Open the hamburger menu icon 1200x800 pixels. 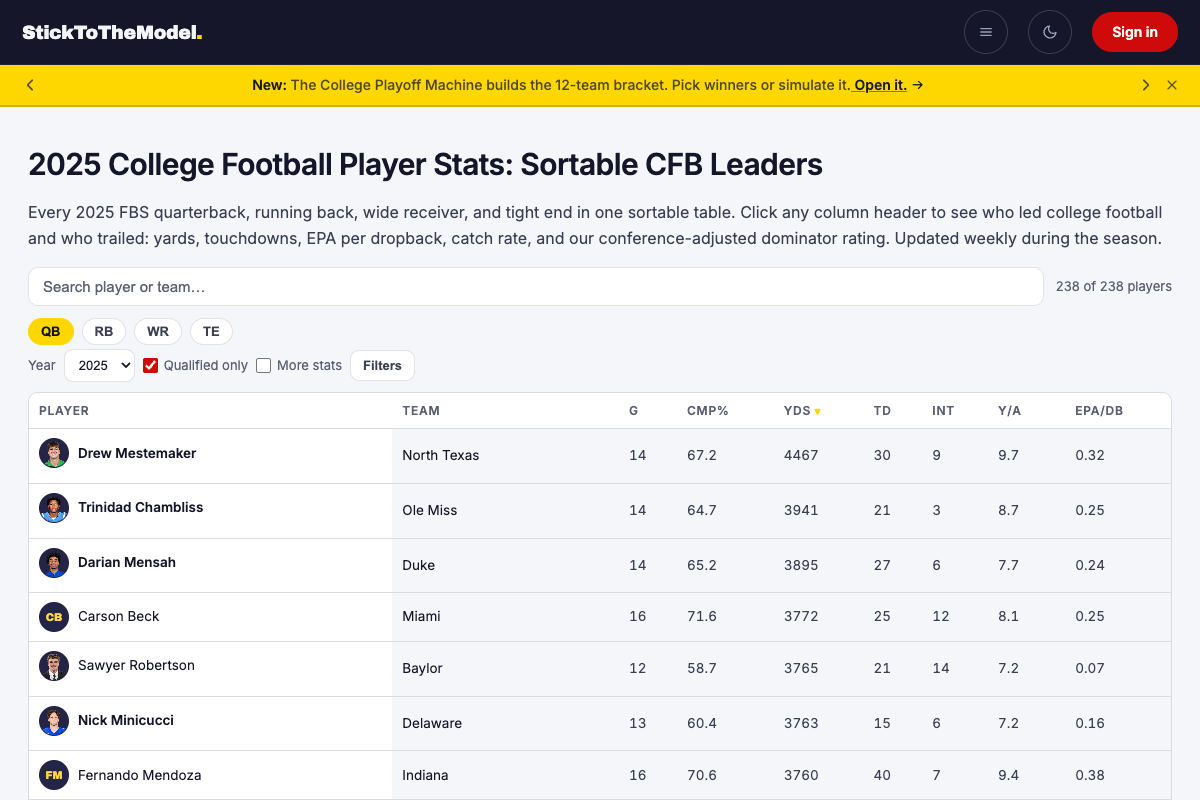point(986,32)
